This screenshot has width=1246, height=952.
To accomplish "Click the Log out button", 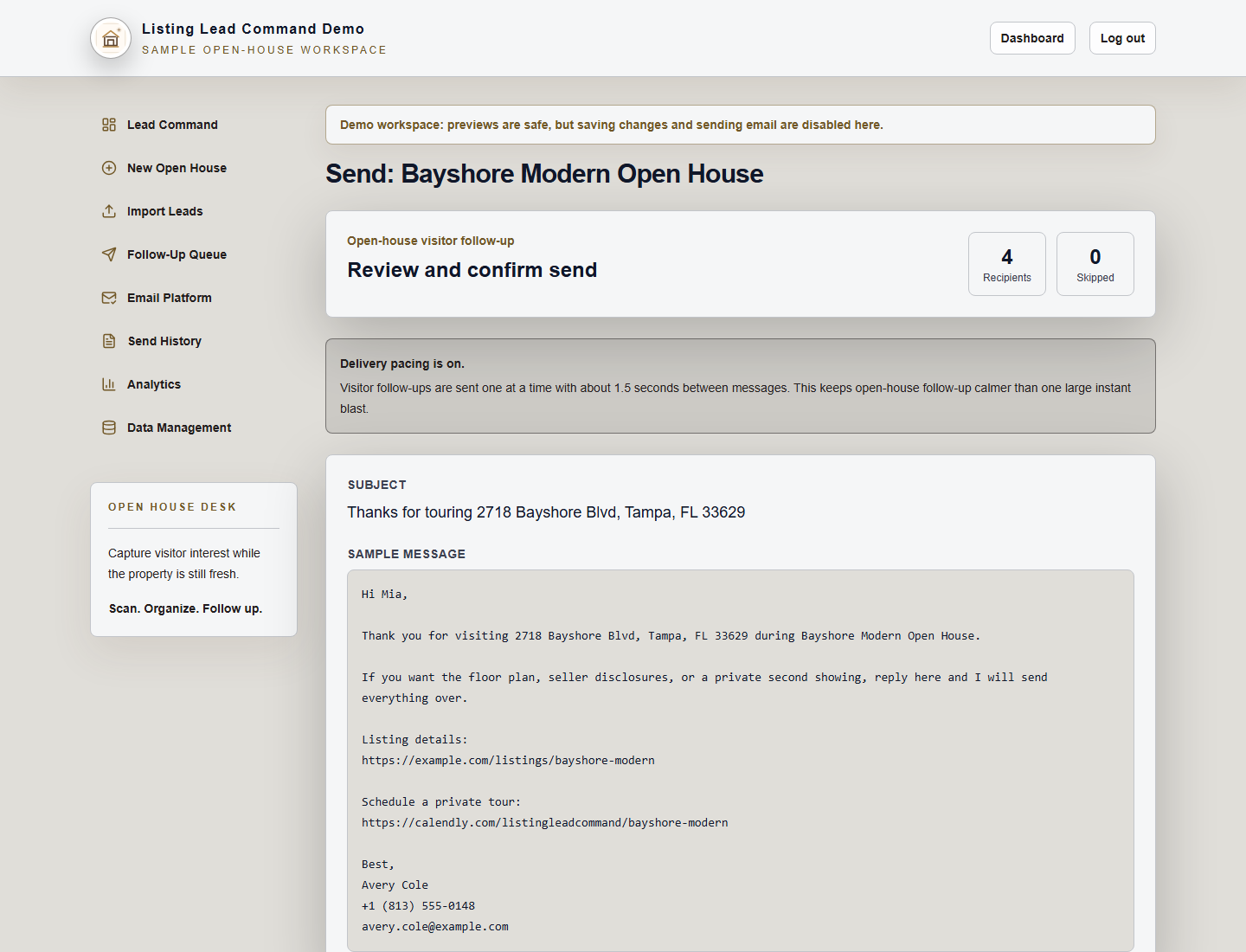I will 1122,38.
